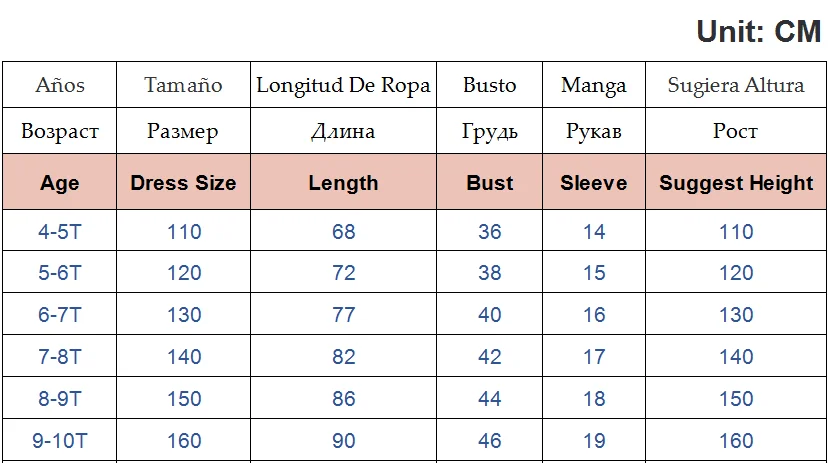
Task: Select the Spanish 'Tamaño' header cell
Action: [x=183, y=85]
